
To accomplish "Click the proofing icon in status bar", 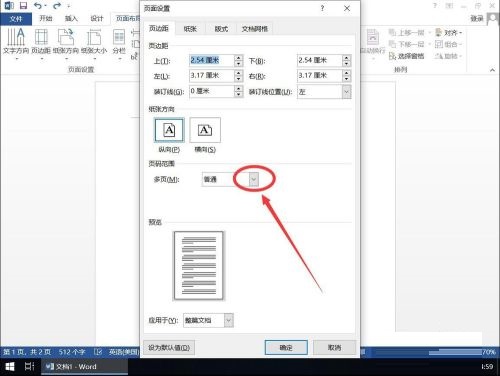I will (98, 352).
